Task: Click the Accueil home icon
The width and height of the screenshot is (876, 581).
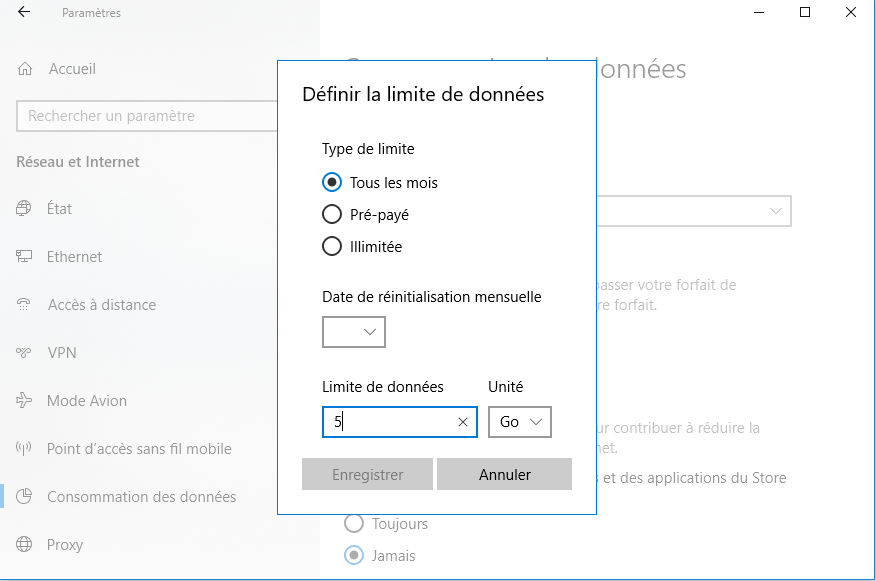Action: click(x=25, y=69)
